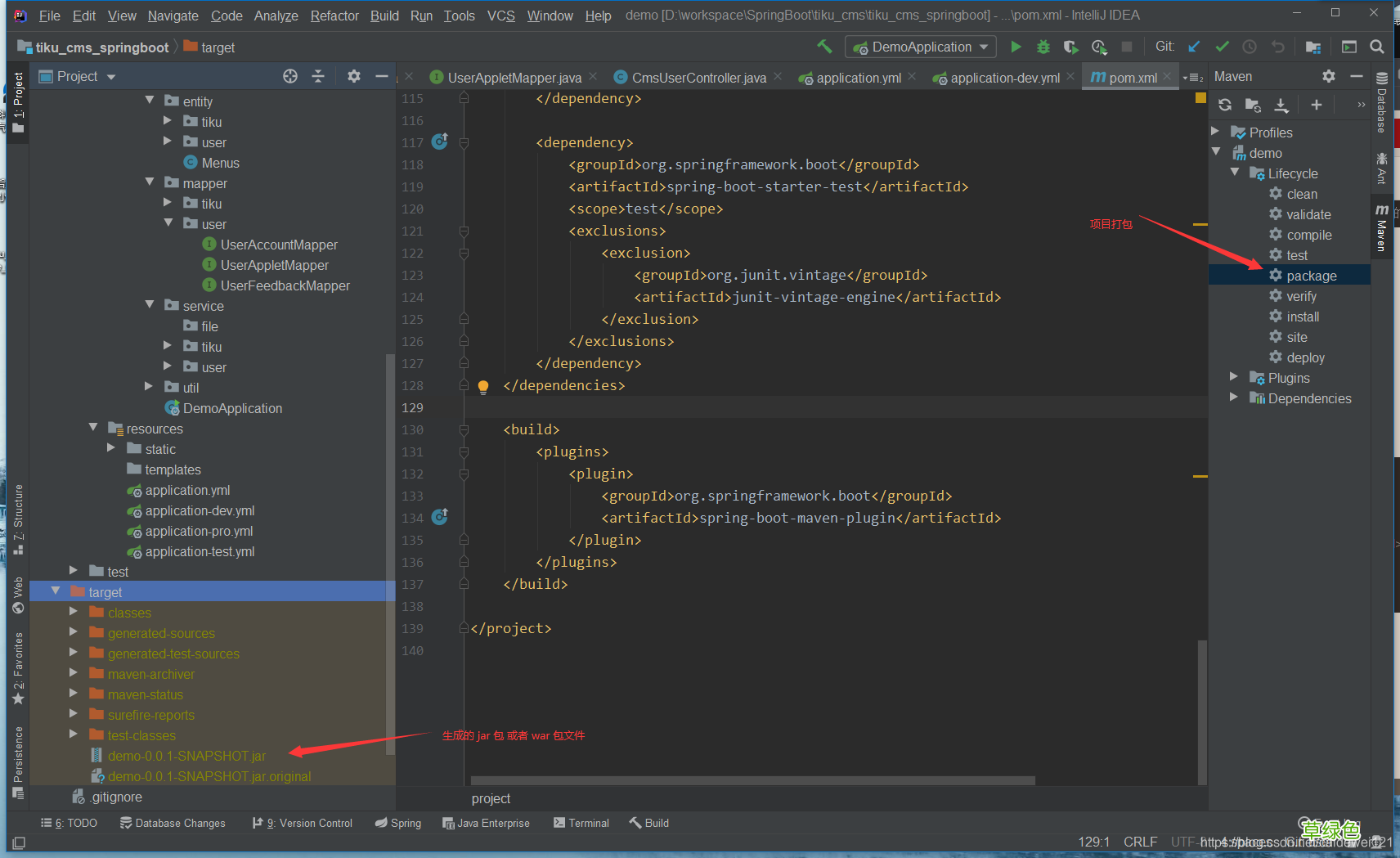Open the VCS menu
The width and height of the screenshot is (1400, 858).
[501, 16]
